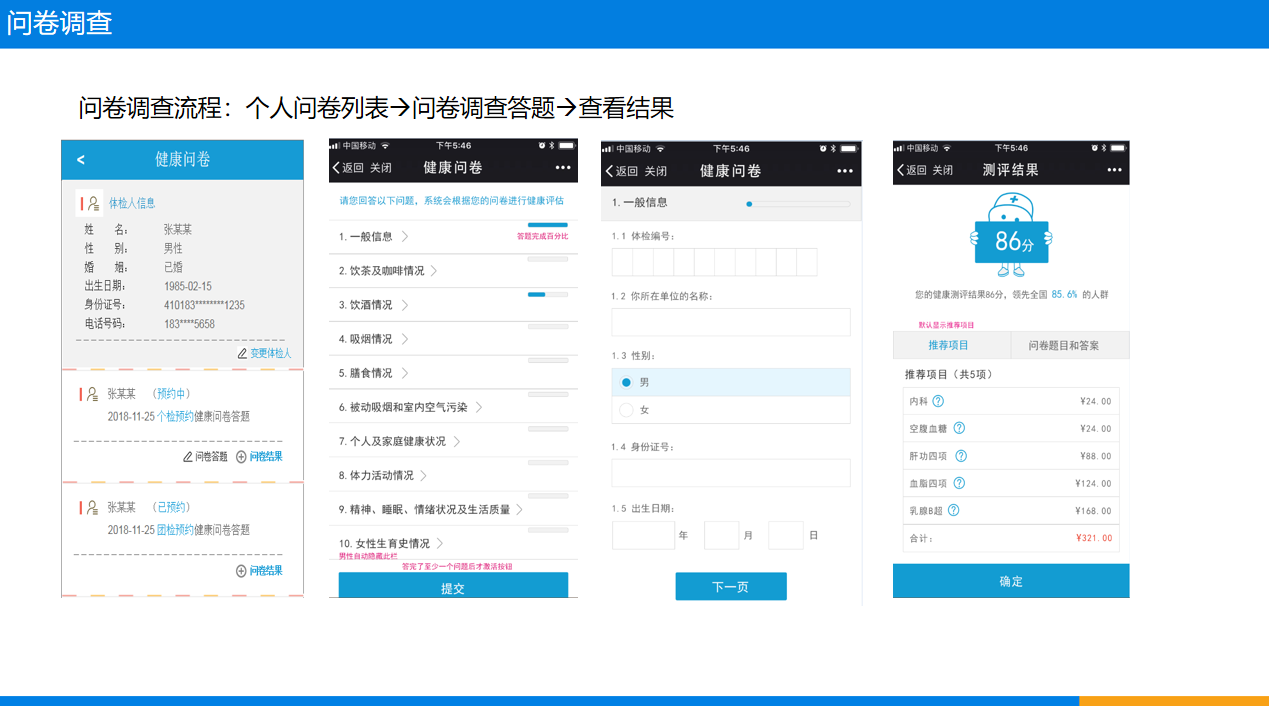
Task: Click the 个检预约 text in first appointment
Action: (176, 416)
